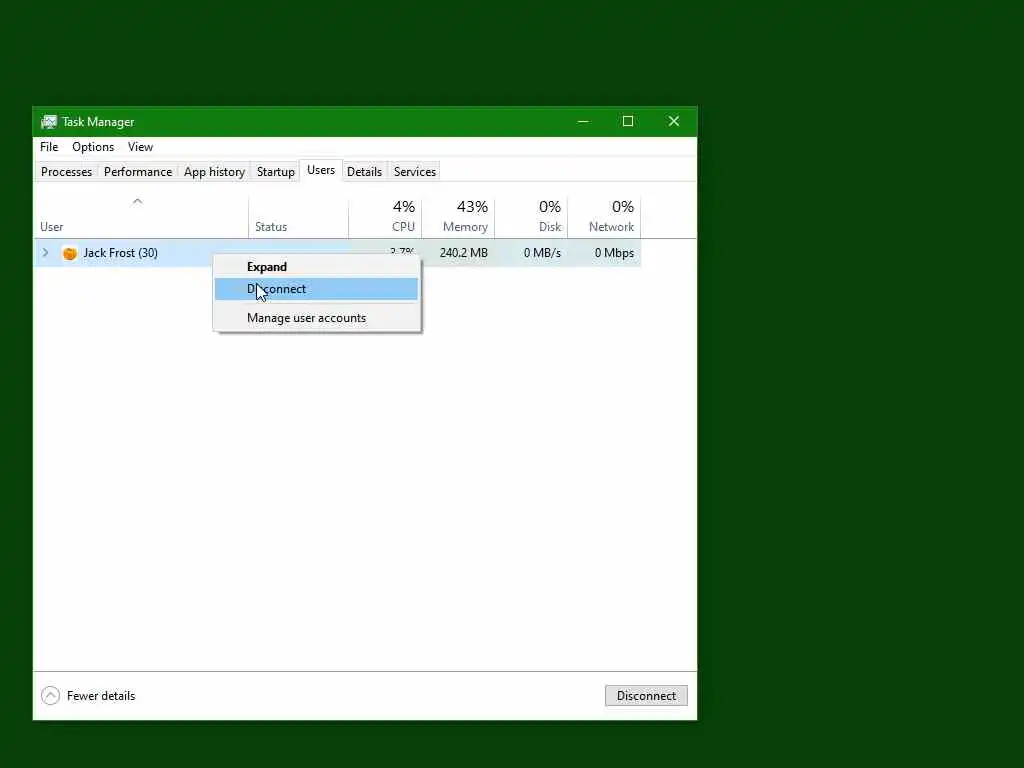Viewport: 1024px width, 768px height.
Task: Switch to the Details tab
Action: [x=364, y=172]
